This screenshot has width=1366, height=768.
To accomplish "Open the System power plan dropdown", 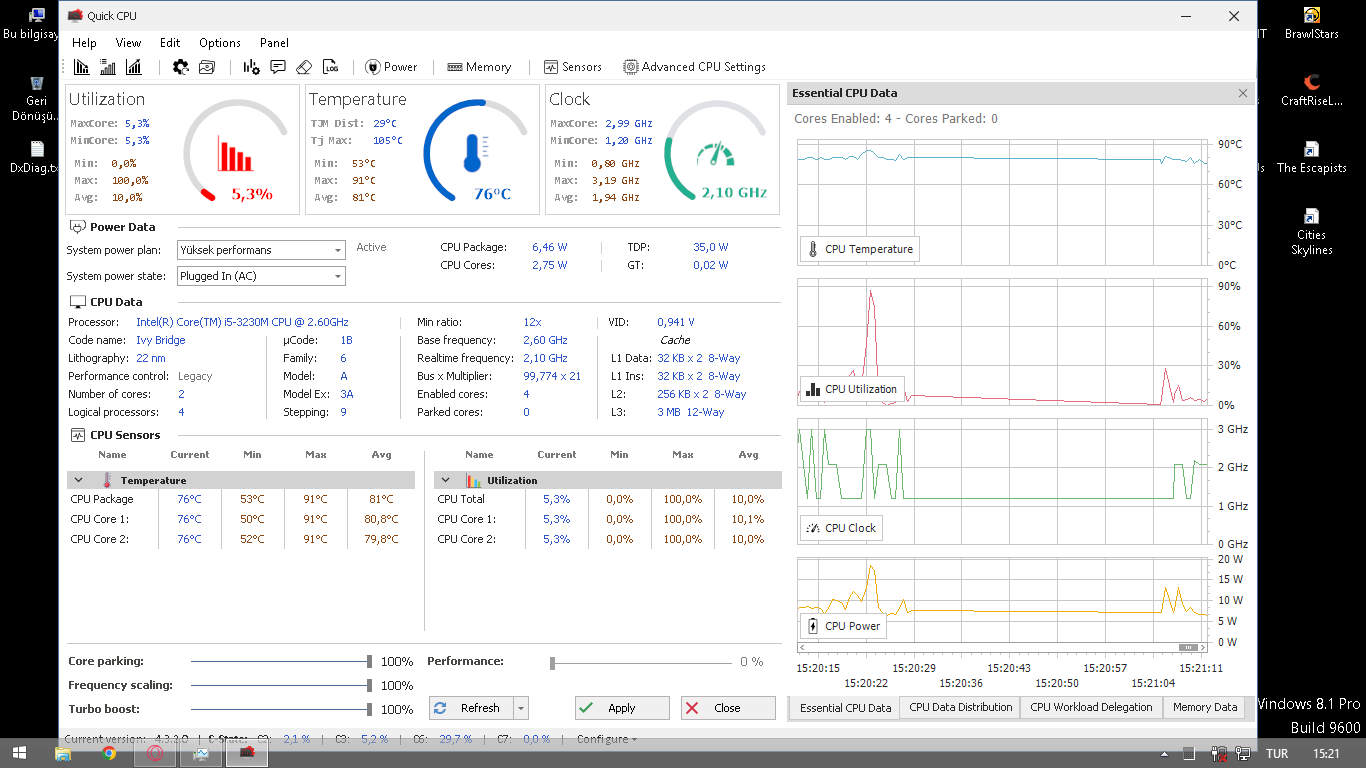I will point(261,250).
